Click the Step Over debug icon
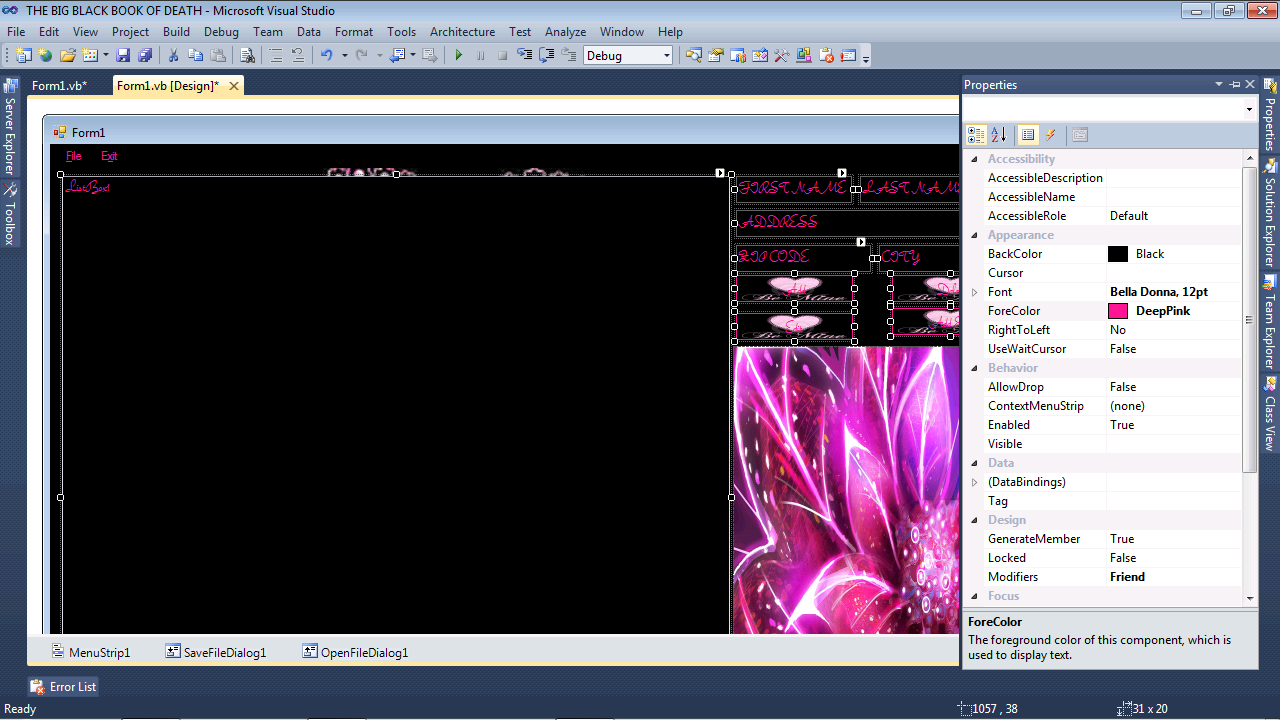 click(546, 56)
